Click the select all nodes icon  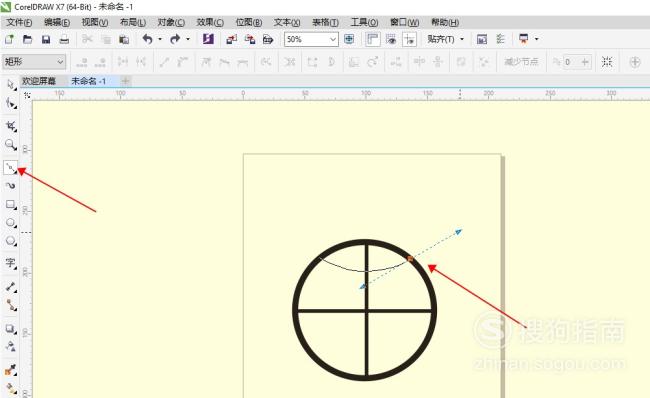[607, 62]
